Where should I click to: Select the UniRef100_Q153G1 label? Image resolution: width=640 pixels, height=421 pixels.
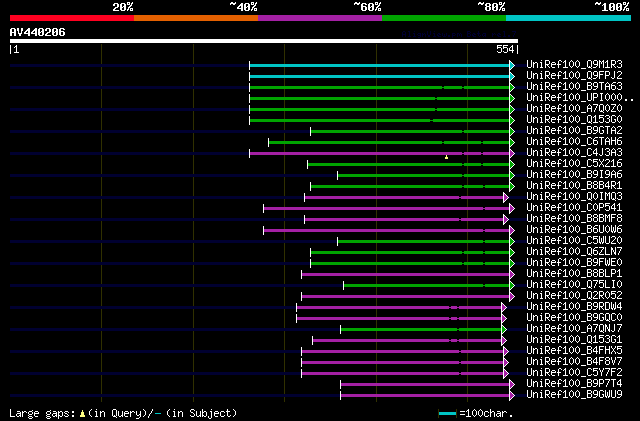pyautogui.click(x=574, y=340)
